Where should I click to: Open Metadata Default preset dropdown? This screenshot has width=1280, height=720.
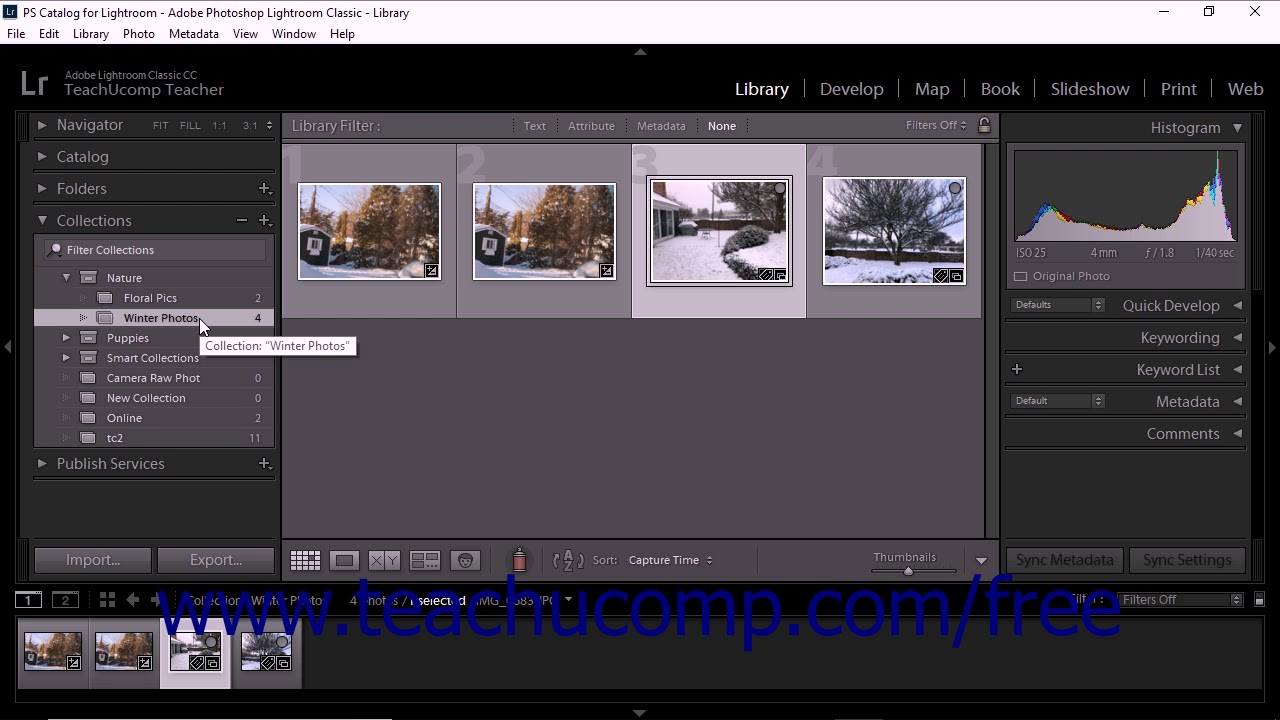1058,401
